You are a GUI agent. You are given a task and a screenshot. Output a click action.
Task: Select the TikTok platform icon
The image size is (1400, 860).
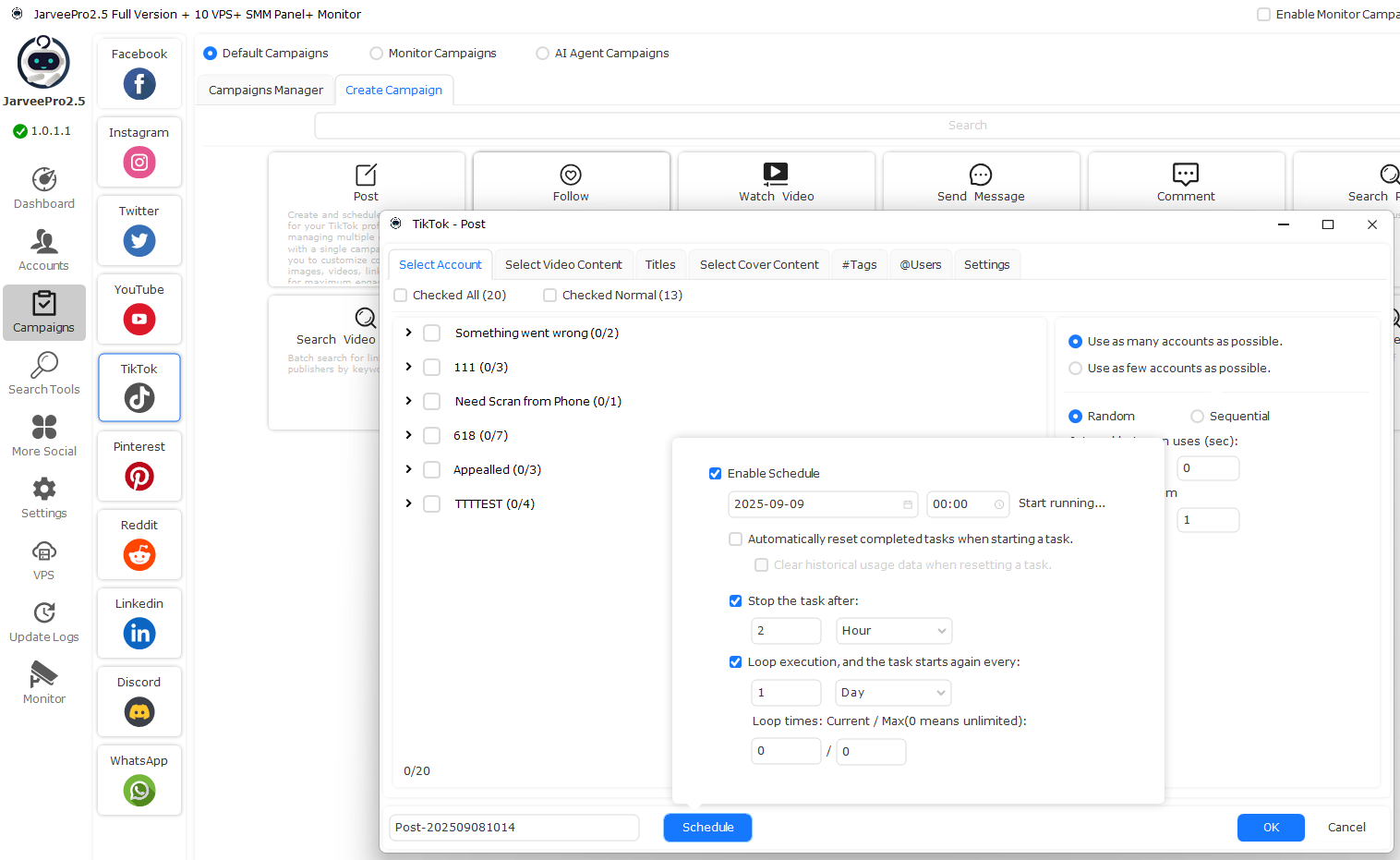click(x=139, y=398)
